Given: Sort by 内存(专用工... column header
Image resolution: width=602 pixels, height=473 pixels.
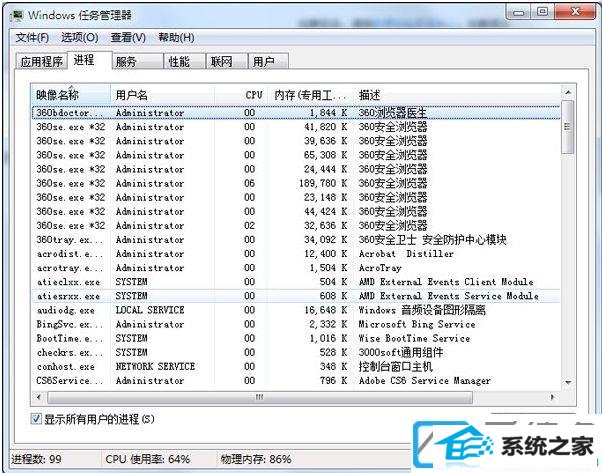Looking at the screenshot, I should pos(310,95).
